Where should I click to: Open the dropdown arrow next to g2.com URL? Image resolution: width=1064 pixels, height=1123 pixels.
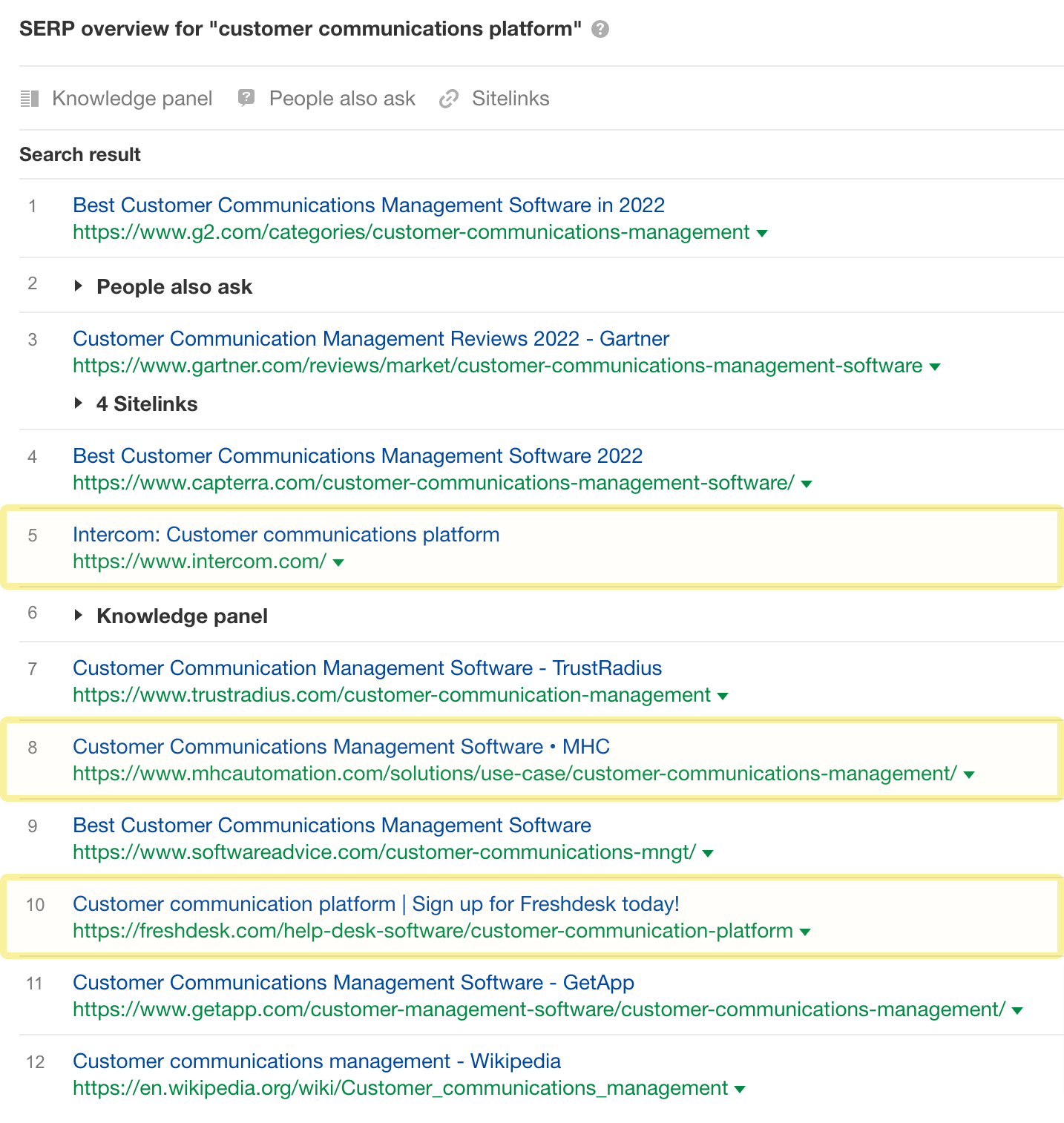[x=762, y=233]
